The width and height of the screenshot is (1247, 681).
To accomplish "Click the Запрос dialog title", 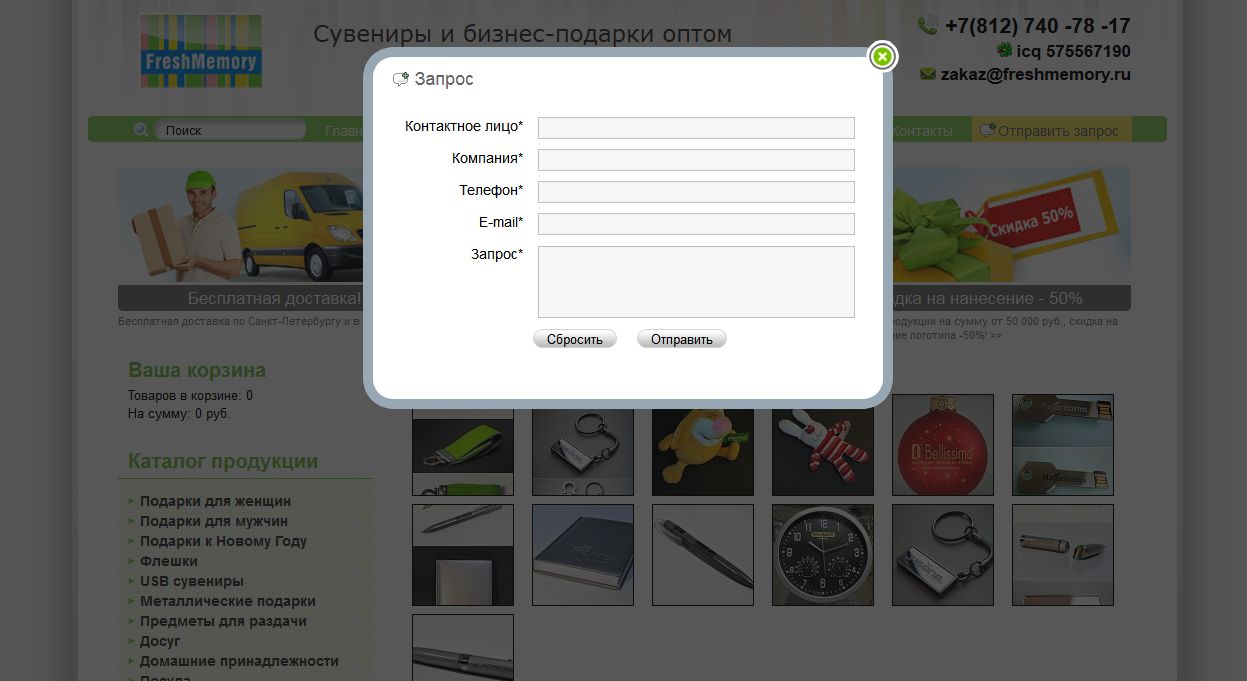I will [x=444, y=79].
